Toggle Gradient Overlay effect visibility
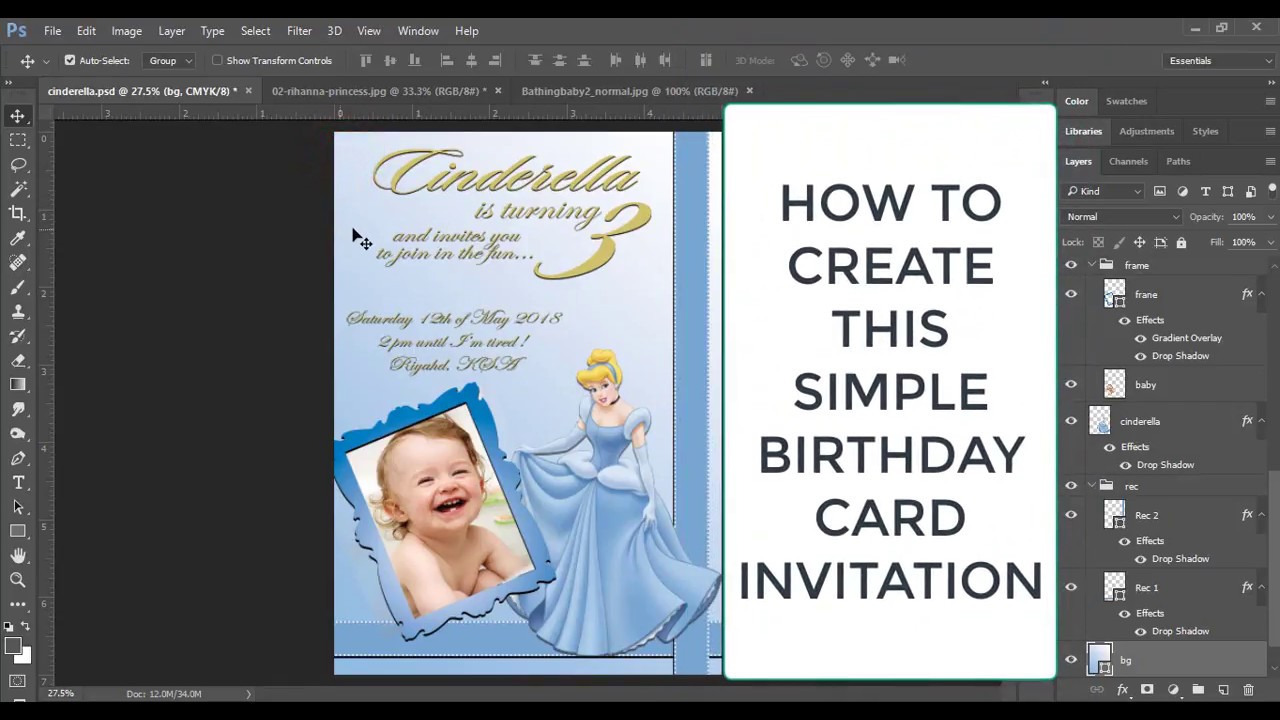 point(1140,338)
